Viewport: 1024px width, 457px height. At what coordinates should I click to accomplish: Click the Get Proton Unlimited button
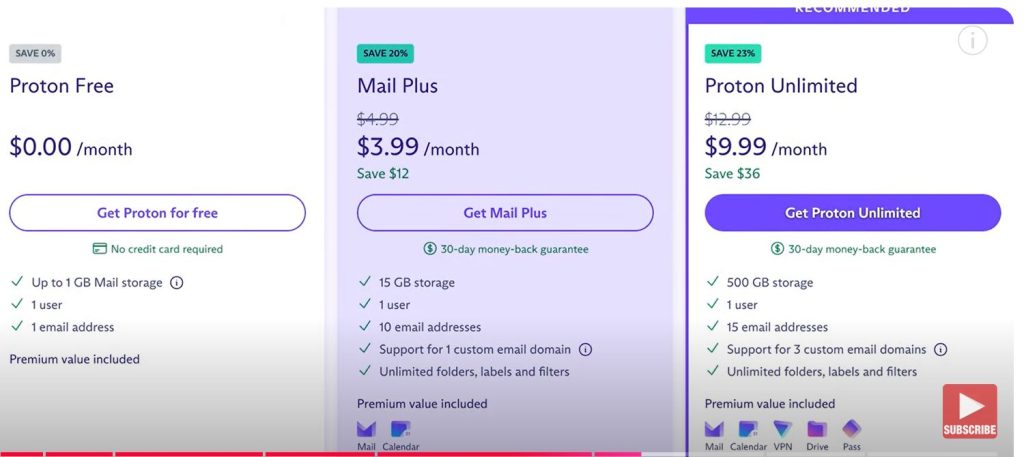(852, 213)
